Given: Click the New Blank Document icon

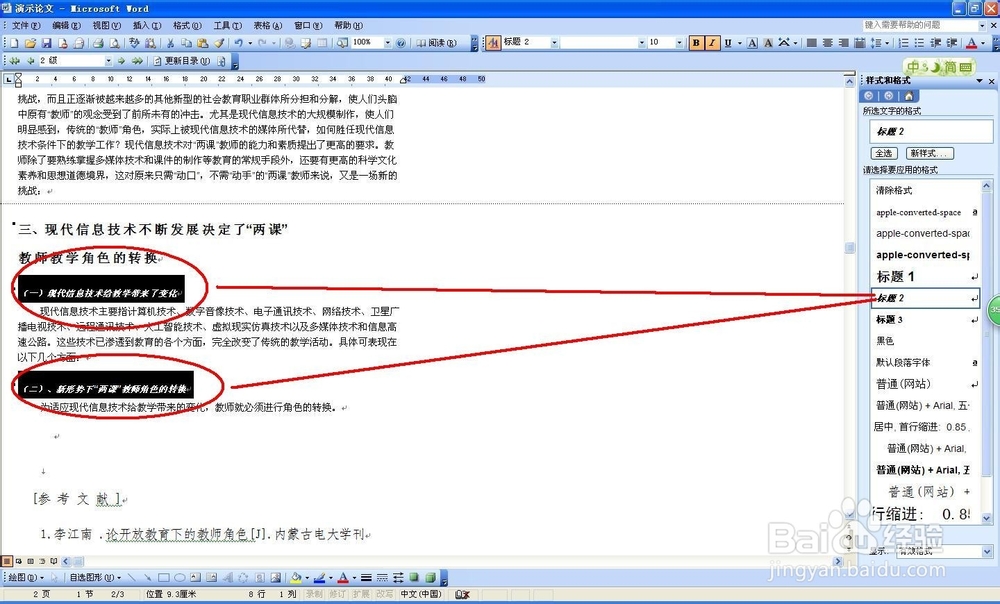Looking at the screenshot, I should click(15, 43).
